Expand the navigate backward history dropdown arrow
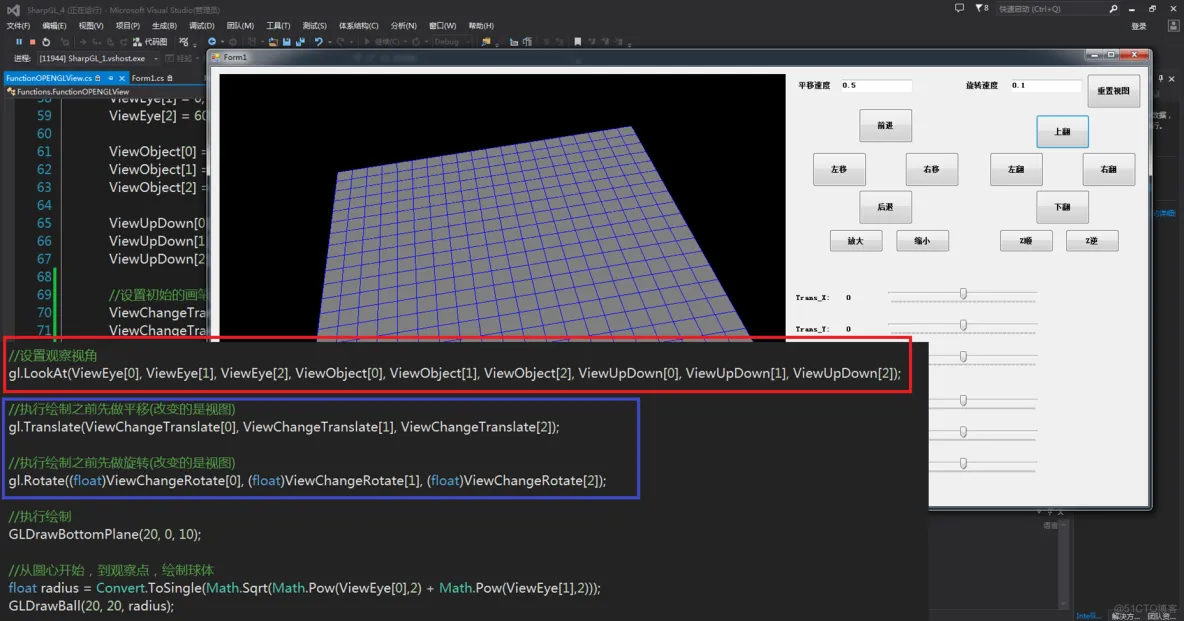The width and height of the screenshot is (1184, 621). (222, 42)
